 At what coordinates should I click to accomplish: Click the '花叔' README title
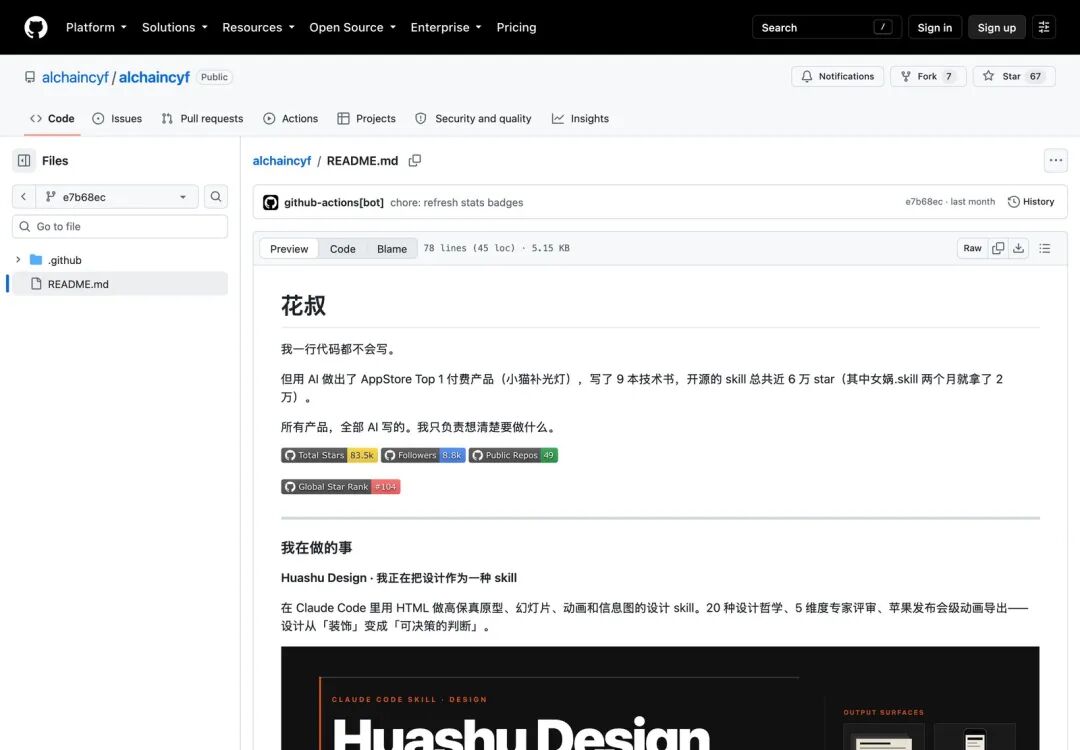tap(303, 306)
